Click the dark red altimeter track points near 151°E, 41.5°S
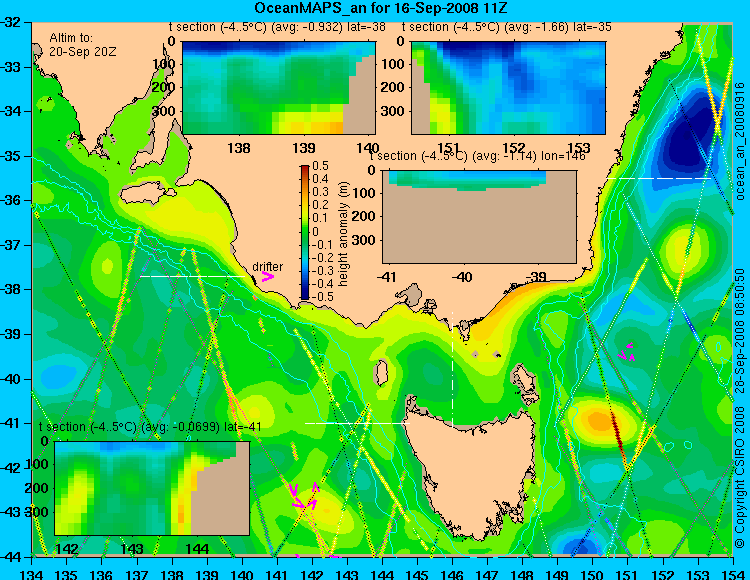Image resolution: width=750 pixels, height=580 pixels. tap(618, 437)
